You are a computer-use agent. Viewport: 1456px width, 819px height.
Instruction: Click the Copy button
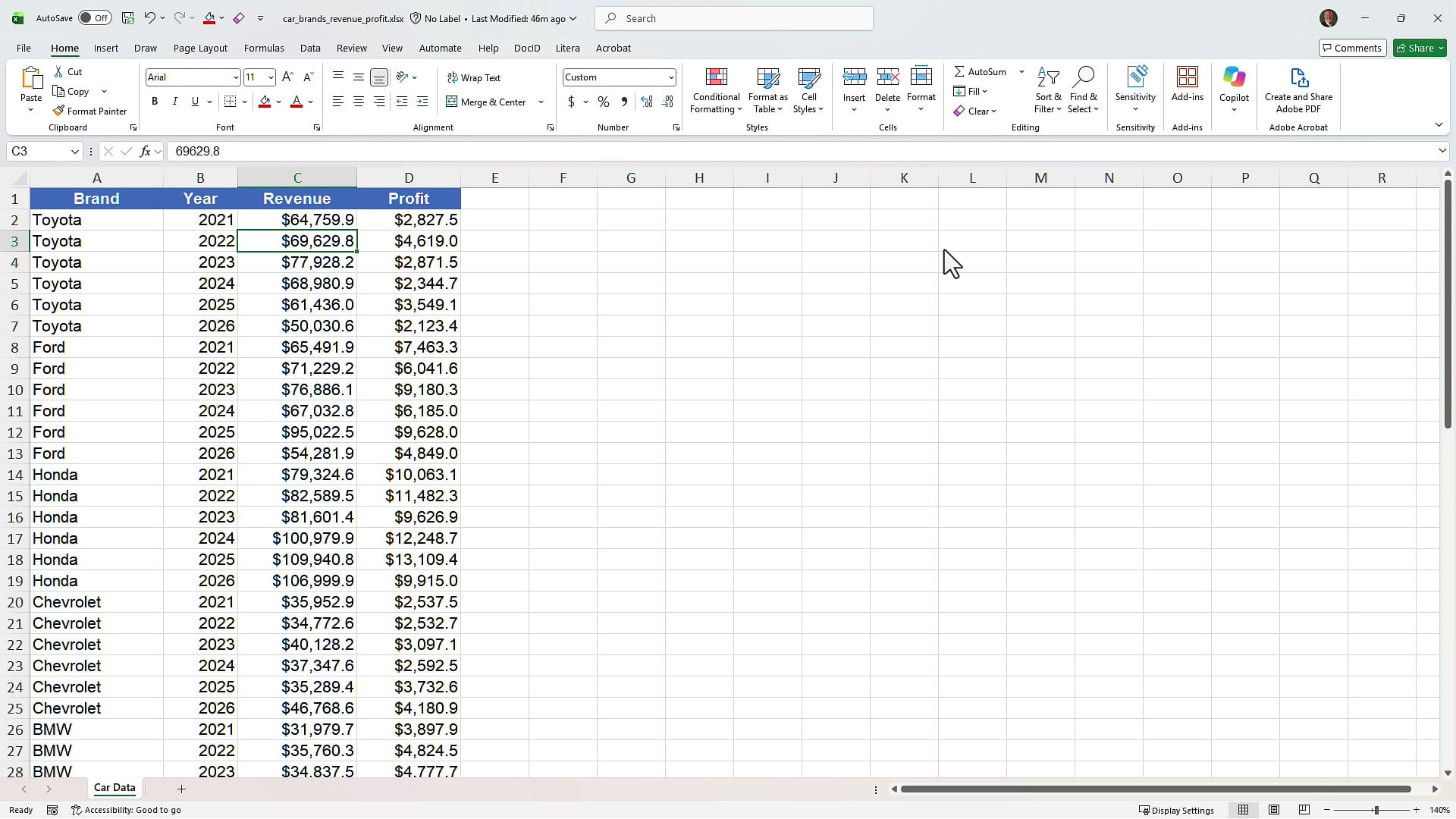[71, 91]
